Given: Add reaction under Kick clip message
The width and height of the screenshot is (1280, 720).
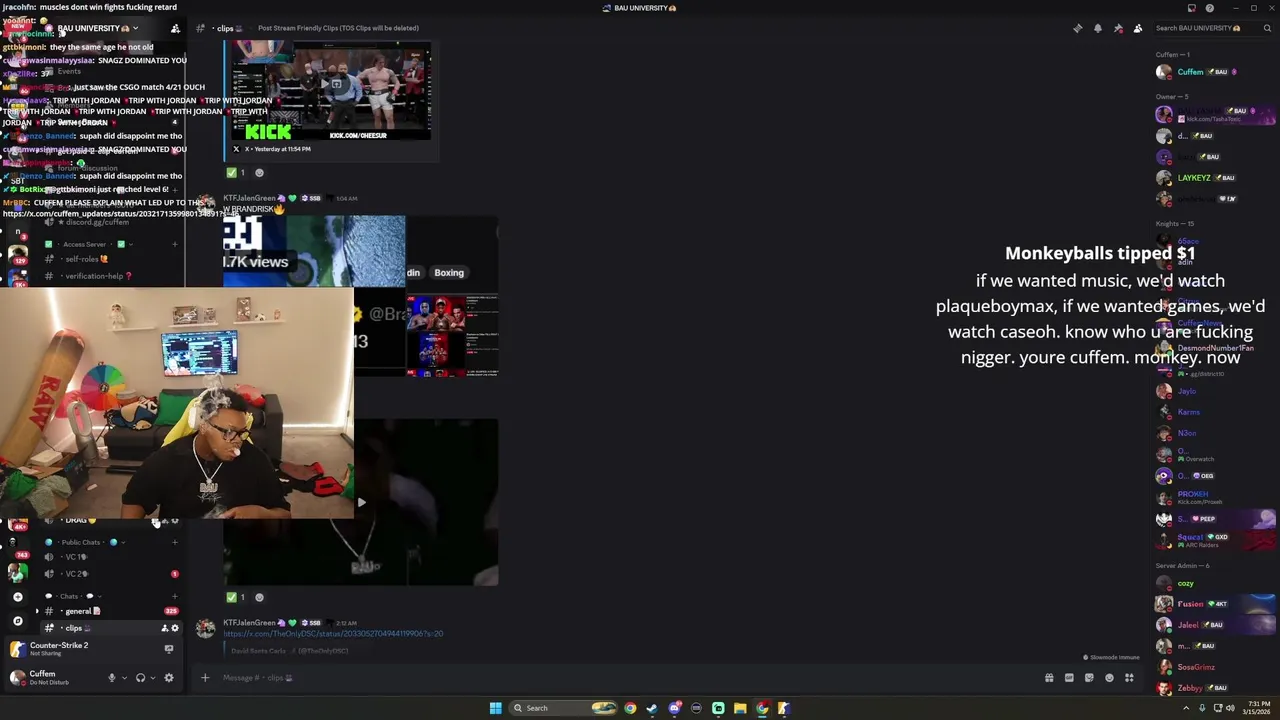Looking at the screenshot, I should [259, 173].
